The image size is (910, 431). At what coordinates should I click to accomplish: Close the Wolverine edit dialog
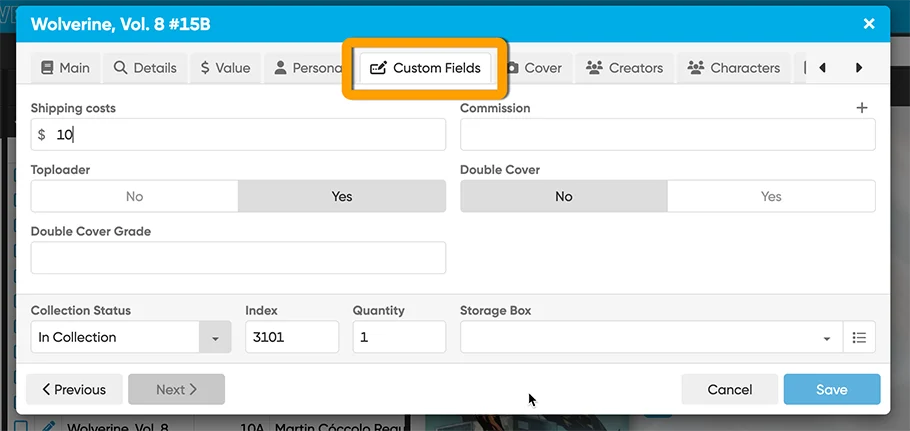[868, 24]
